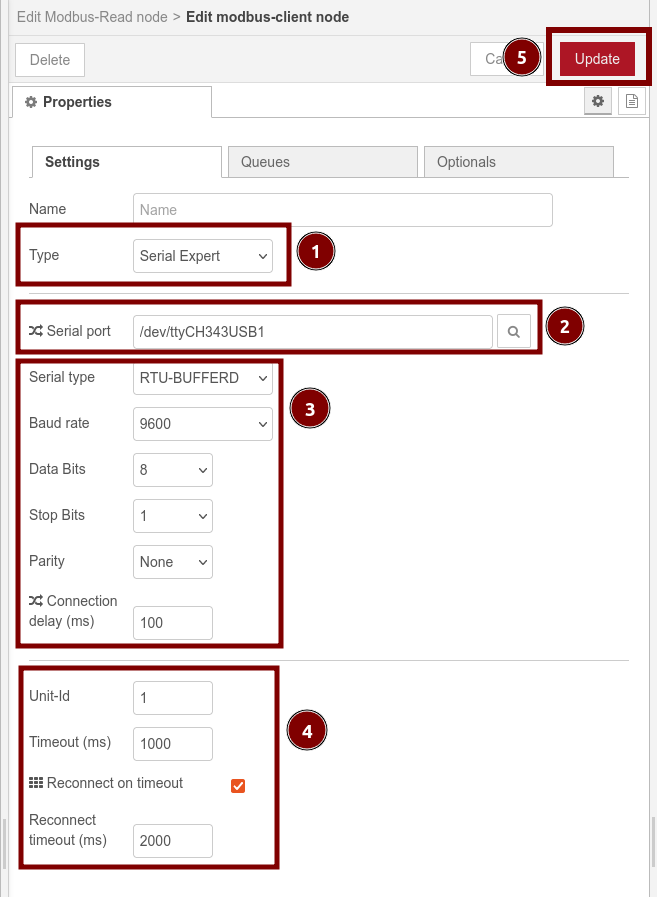
Task: Click the Timeout (ms) field
Action: coord(173,744)
